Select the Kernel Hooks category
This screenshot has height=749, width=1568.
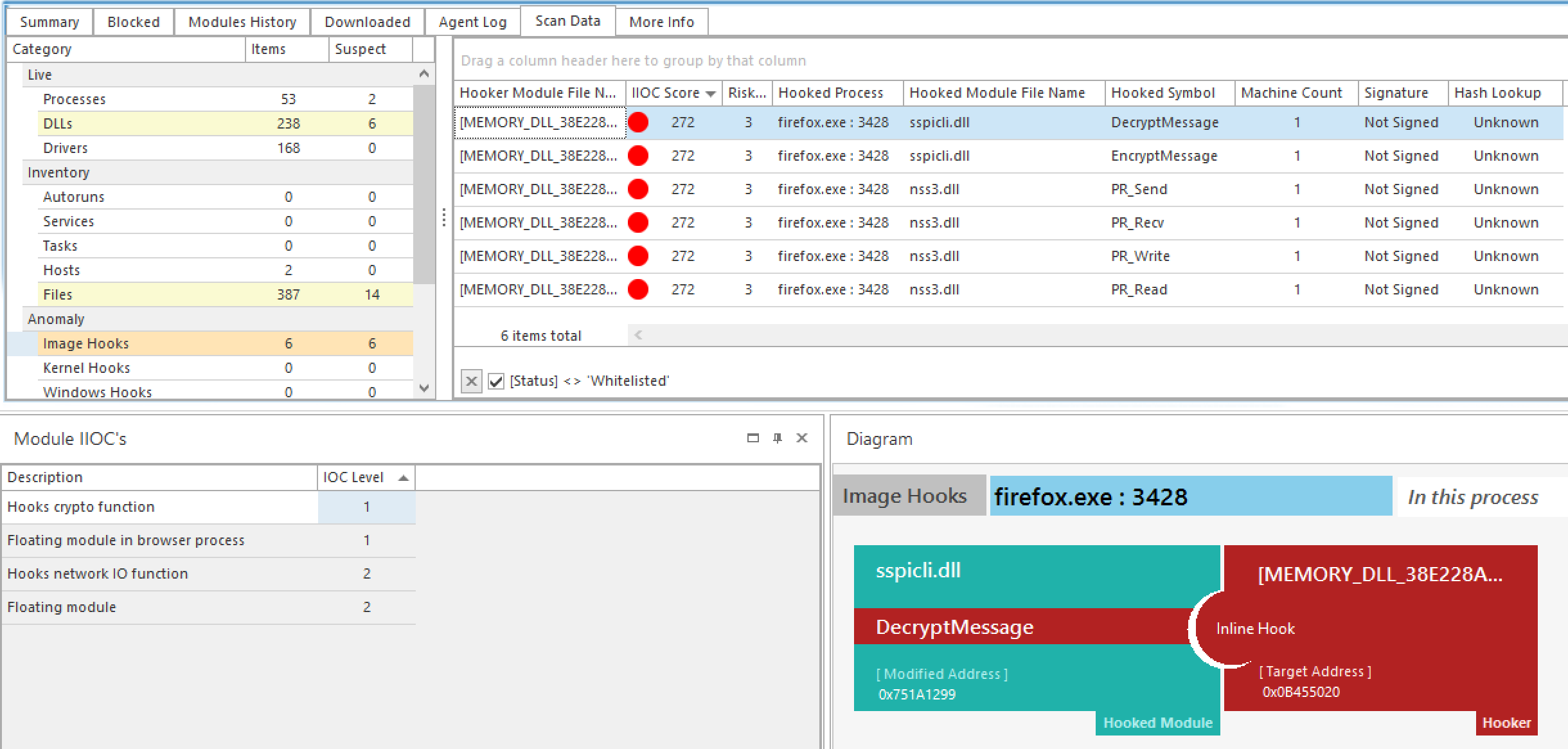87,368
